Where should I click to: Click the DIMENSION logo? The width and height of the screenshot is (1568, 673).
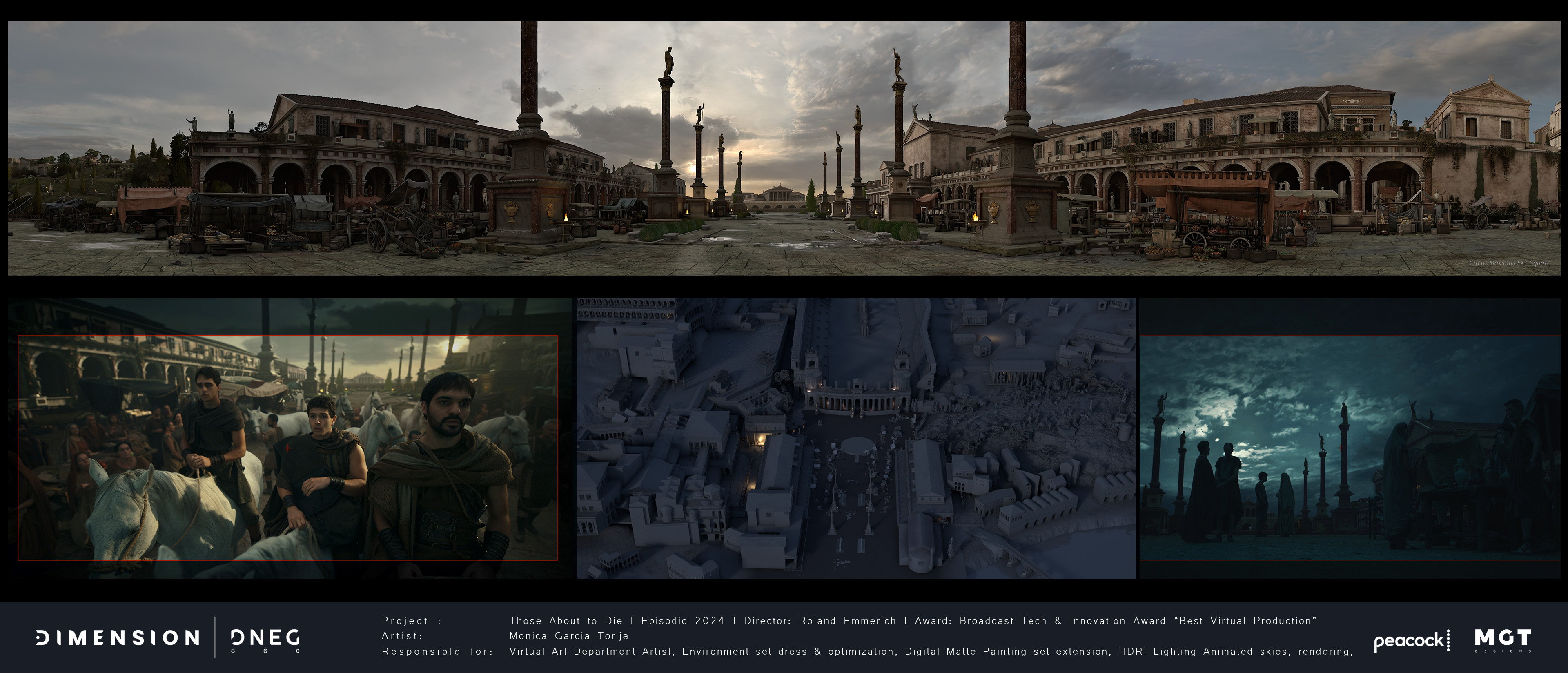tap(118, 638)
